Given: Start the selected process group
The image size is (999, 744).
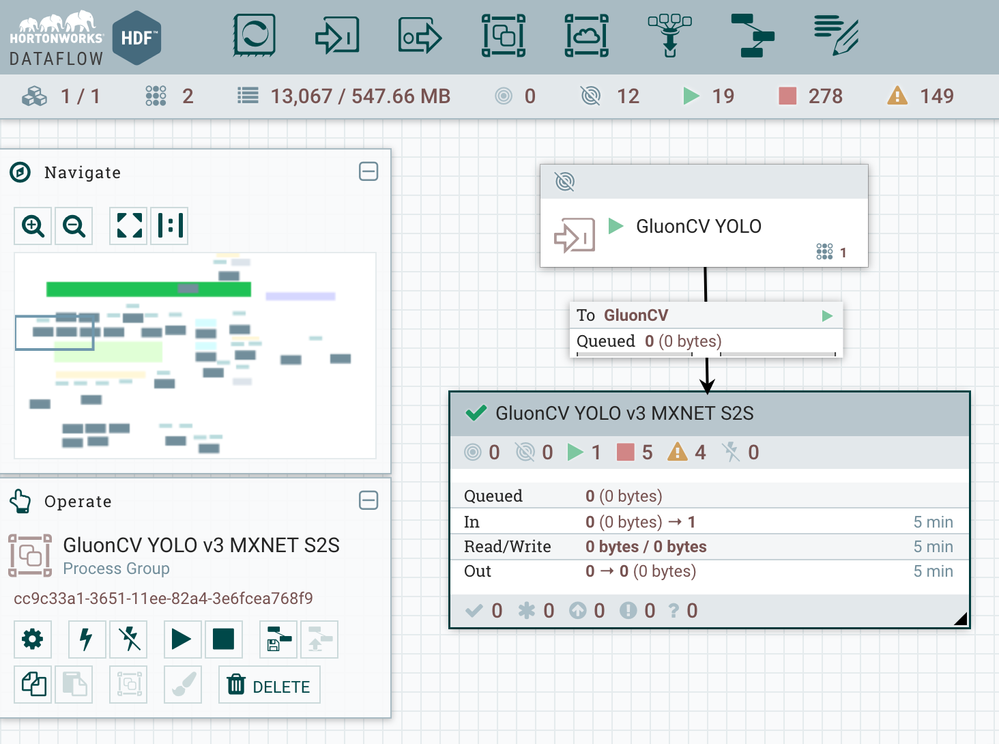Looking at the screenshot, I should pos(182,639).
